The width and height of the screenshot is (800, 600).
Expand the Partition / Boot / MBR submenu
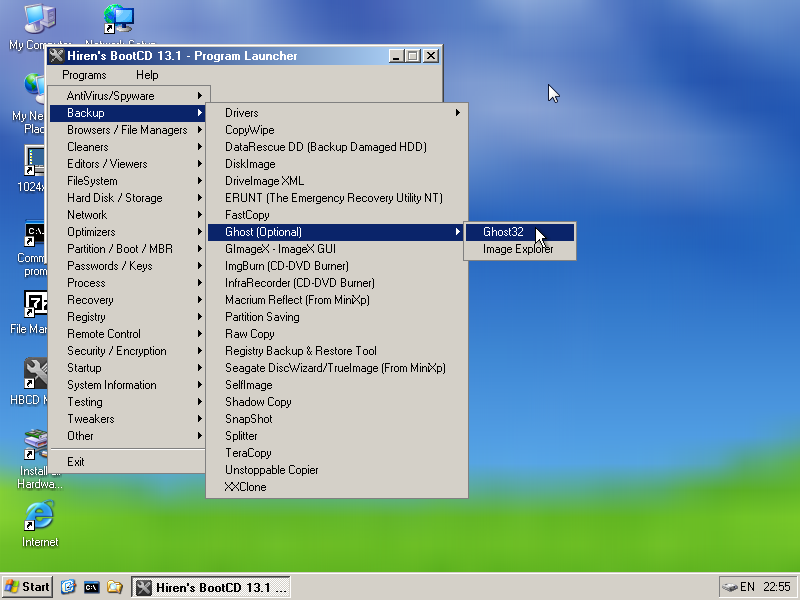coord(128,249)
